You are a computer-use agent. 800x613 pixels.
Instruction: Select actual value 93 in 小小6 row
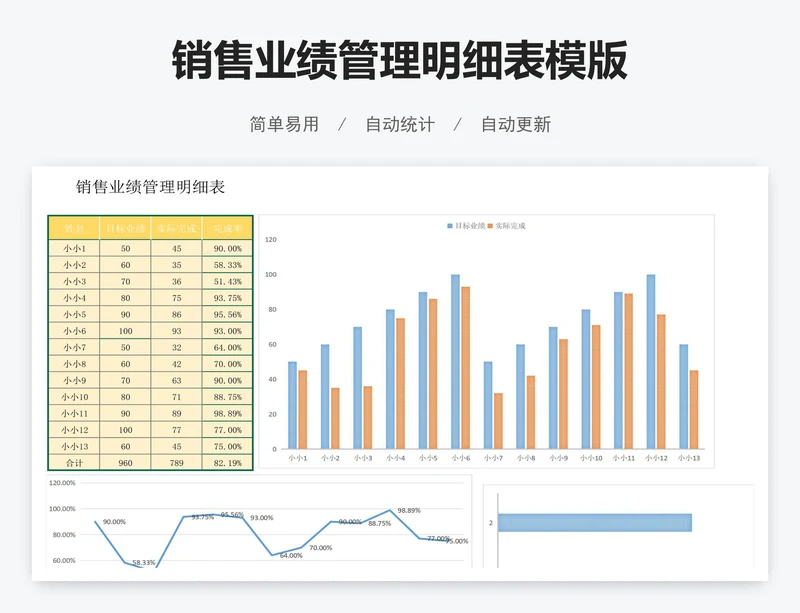[177, 331]
